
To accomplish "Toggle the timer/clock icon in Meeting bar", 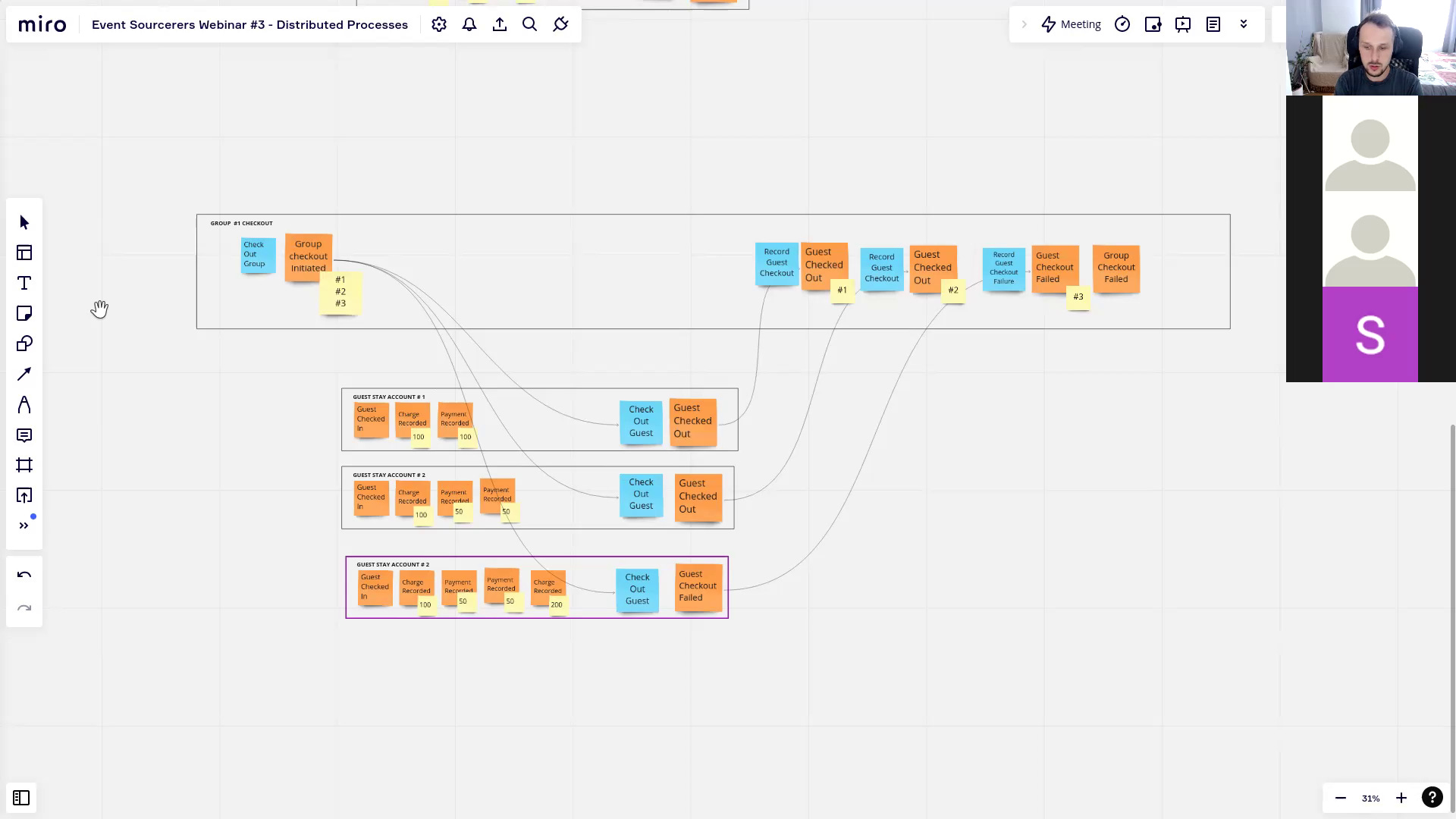I will tap(1122, 24).
